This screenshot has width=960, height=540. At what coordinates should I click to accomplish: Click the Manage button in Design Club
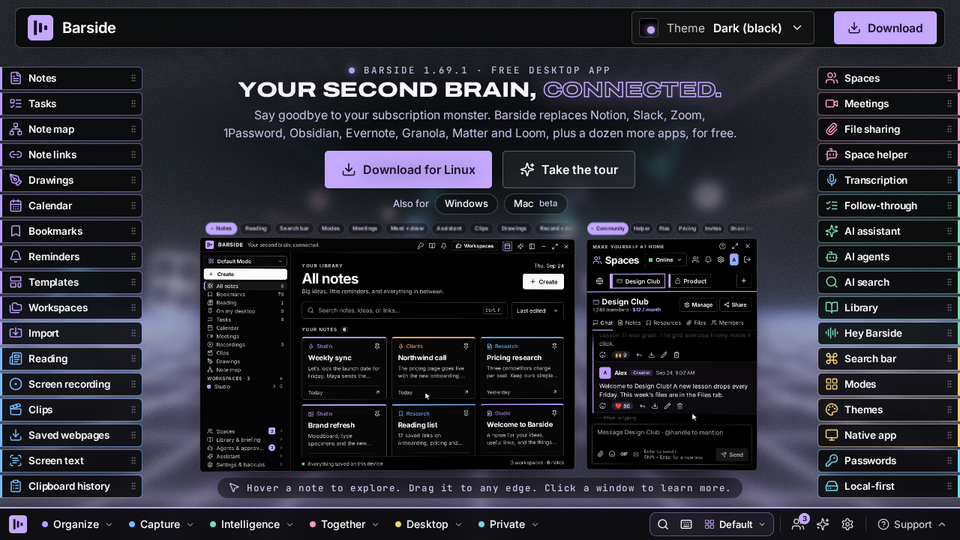698,305
